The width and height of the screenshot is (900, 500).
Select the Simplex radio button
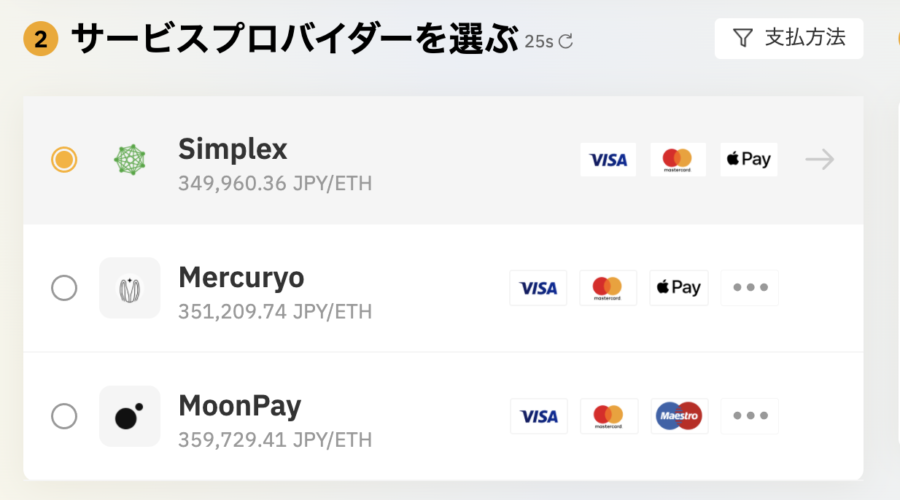pos(64,160)
